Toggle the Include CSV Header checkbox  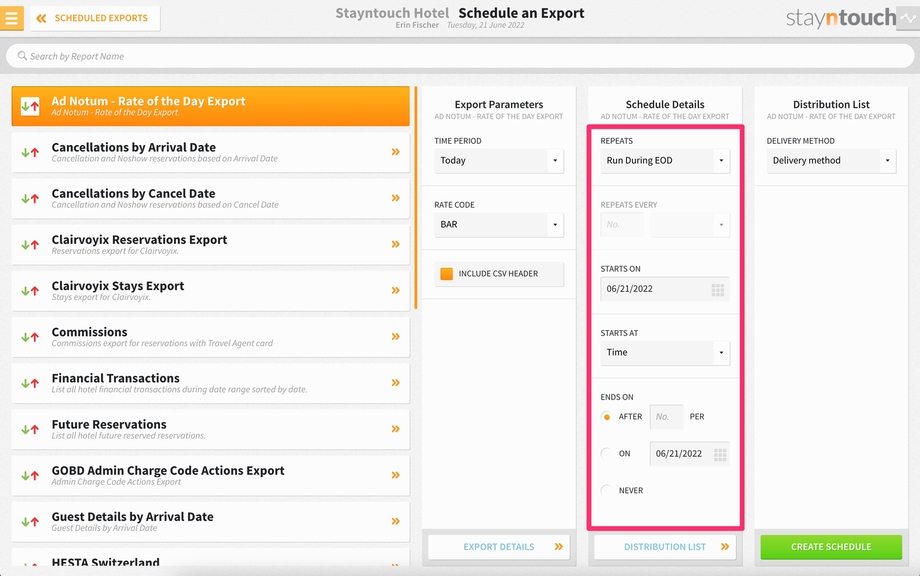(447, 274)
